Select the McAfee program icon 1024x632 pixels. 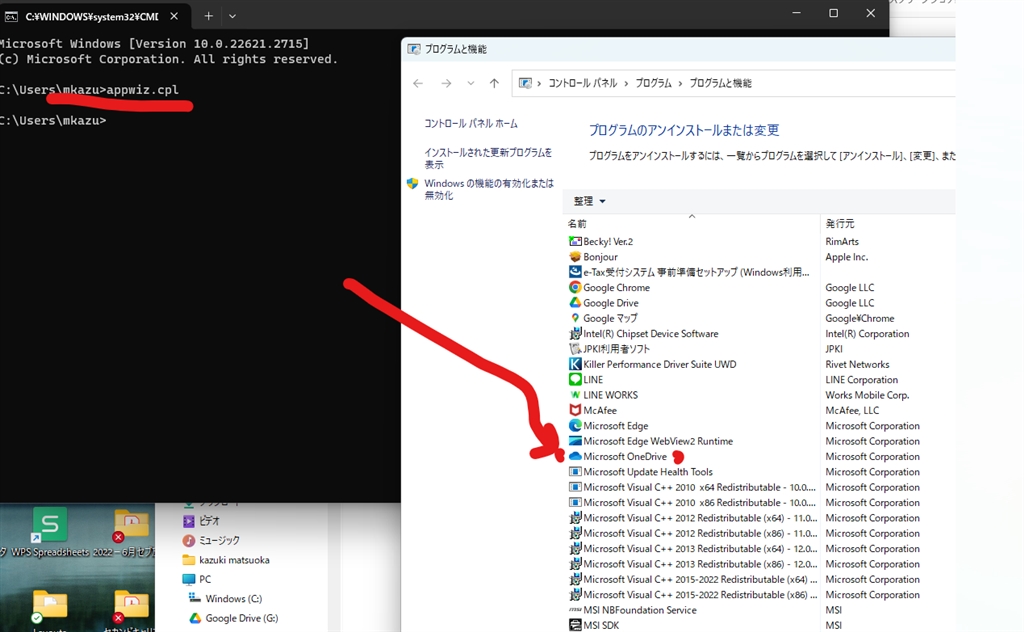click(573, 410)
